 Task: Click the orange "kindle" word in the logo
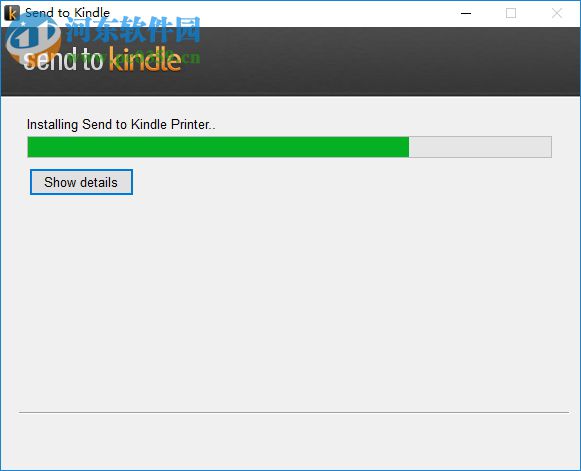pos(145,59)
